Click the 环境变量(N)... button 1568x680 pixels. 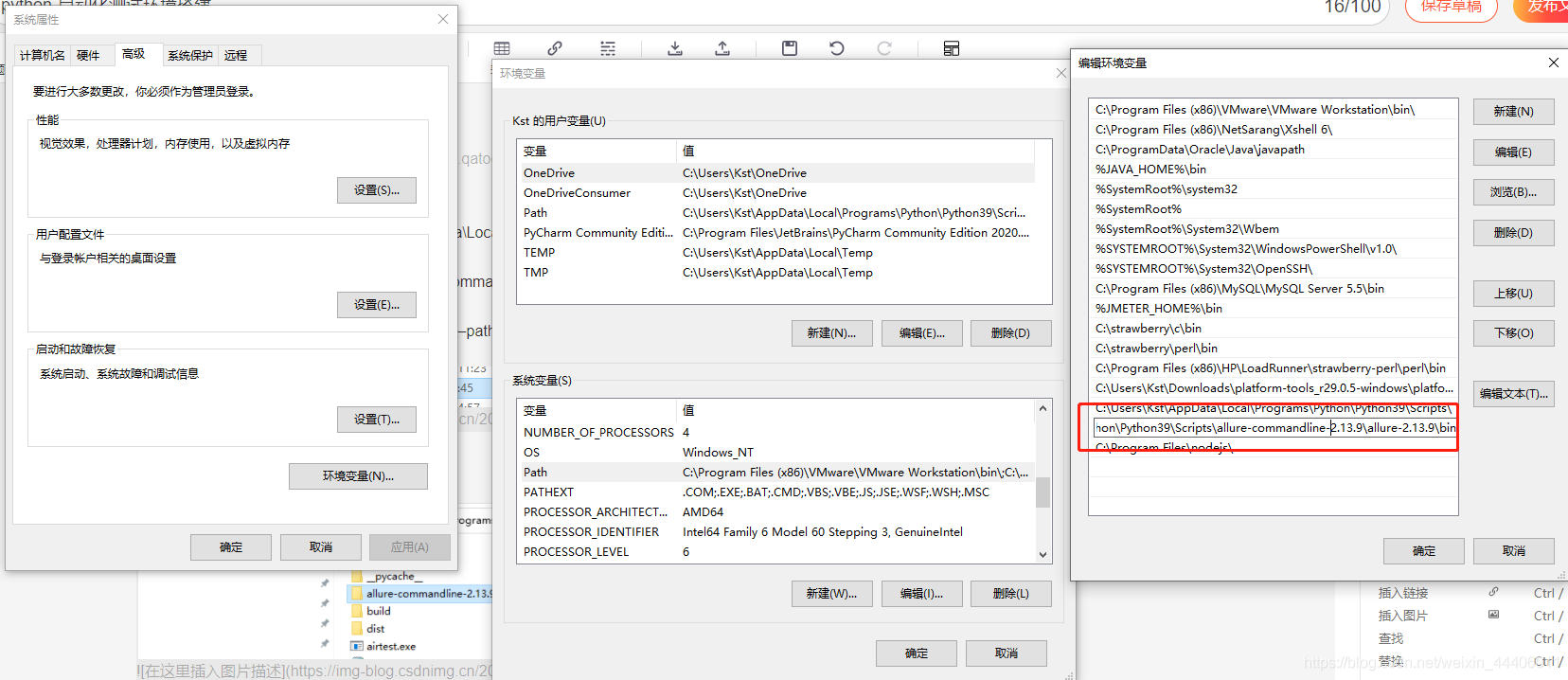pyautogui.click(x=358, y=476)
